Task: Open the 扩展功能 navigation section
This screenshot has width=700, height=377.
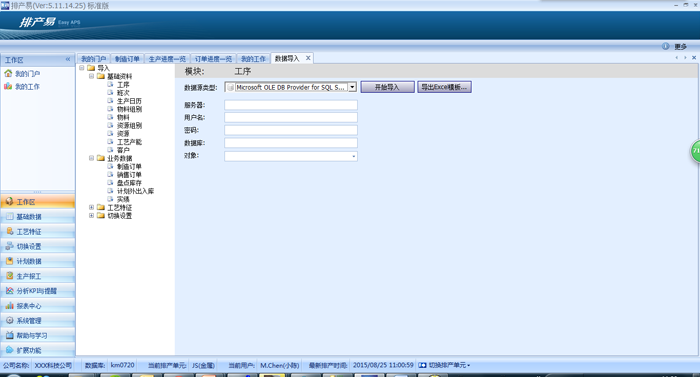Action: 38,350
